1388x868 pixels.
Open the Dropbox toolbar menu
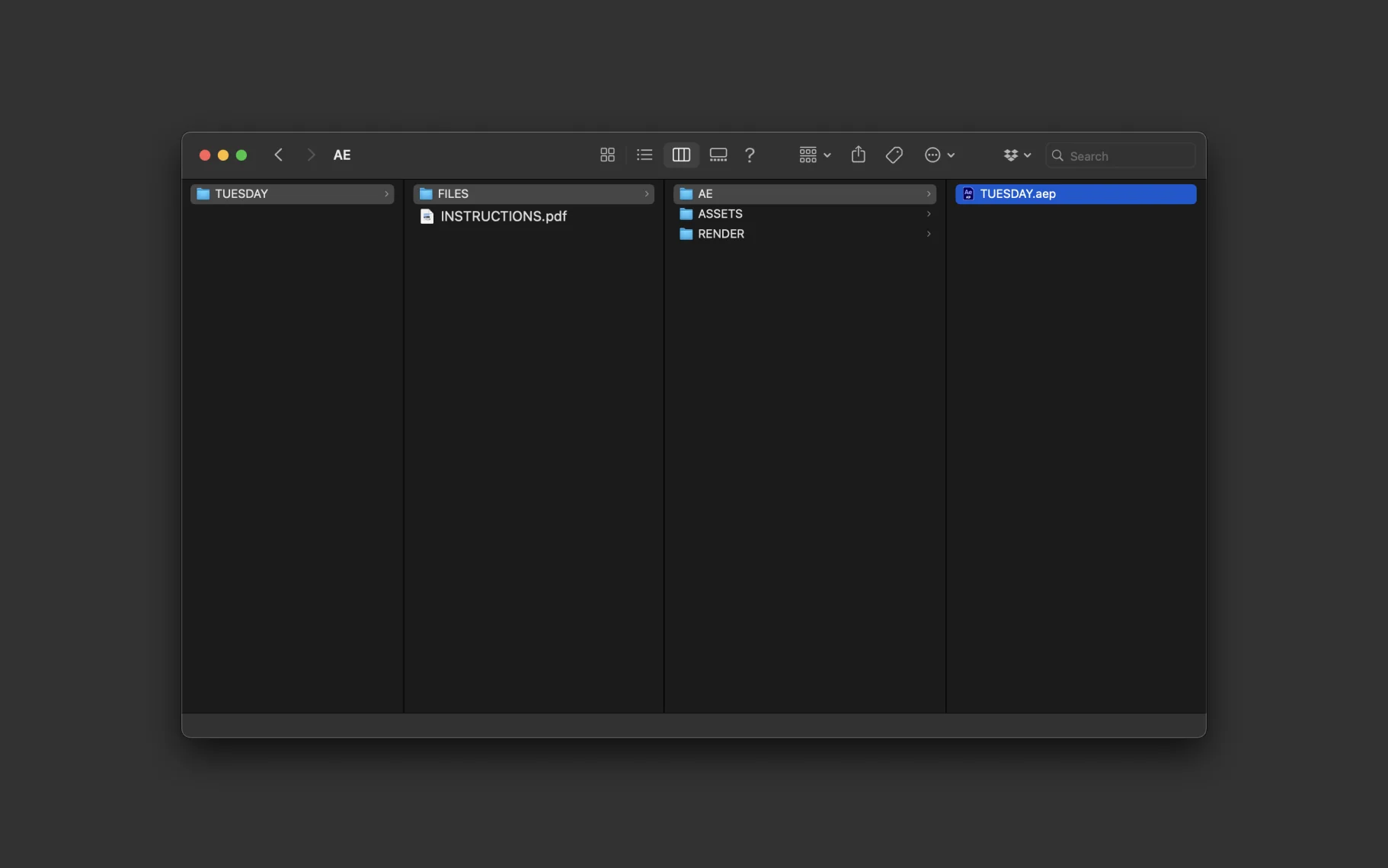1016,155
